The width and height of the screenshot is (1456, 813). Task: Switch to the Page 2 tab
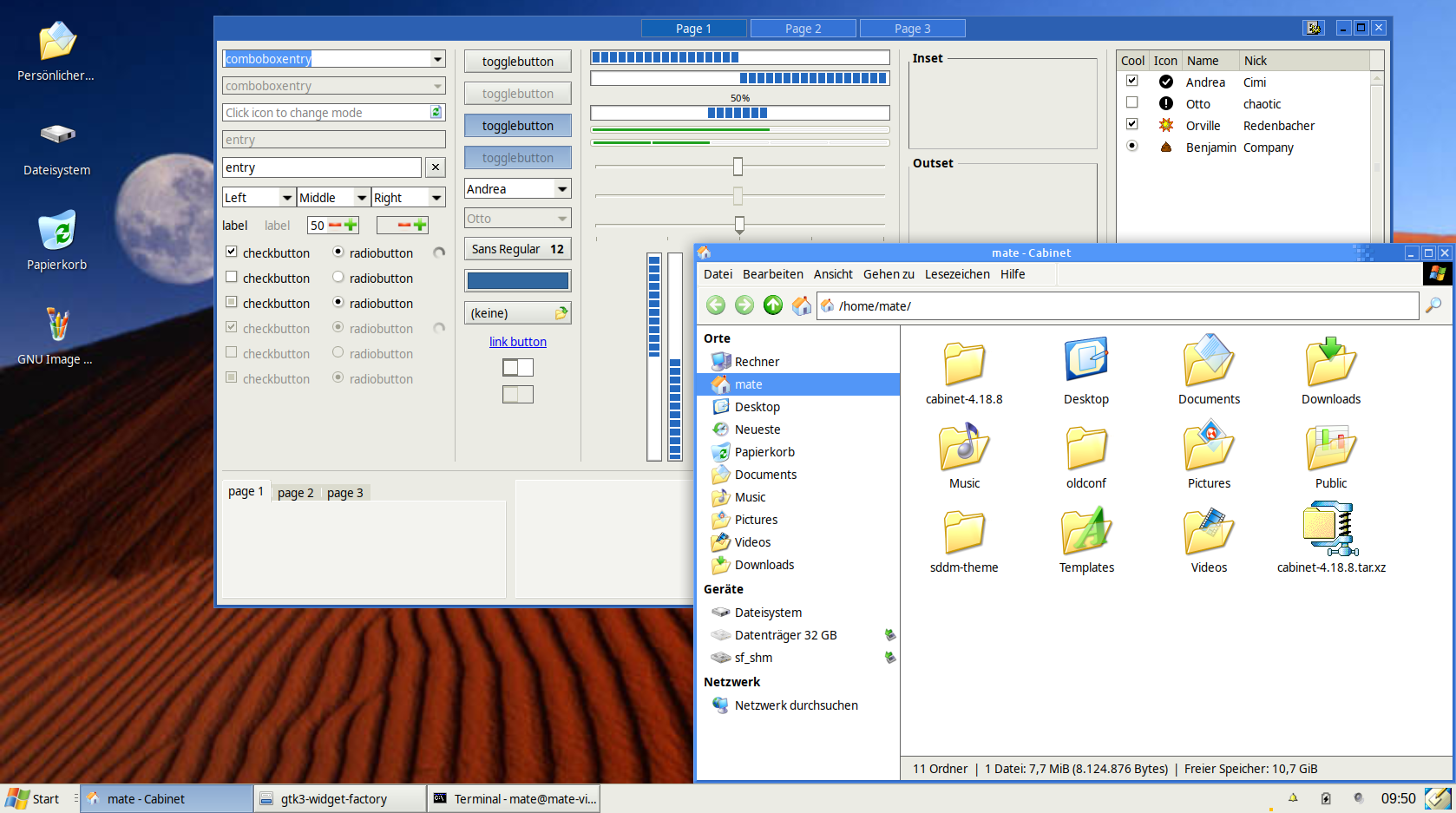tap(803, 27)
